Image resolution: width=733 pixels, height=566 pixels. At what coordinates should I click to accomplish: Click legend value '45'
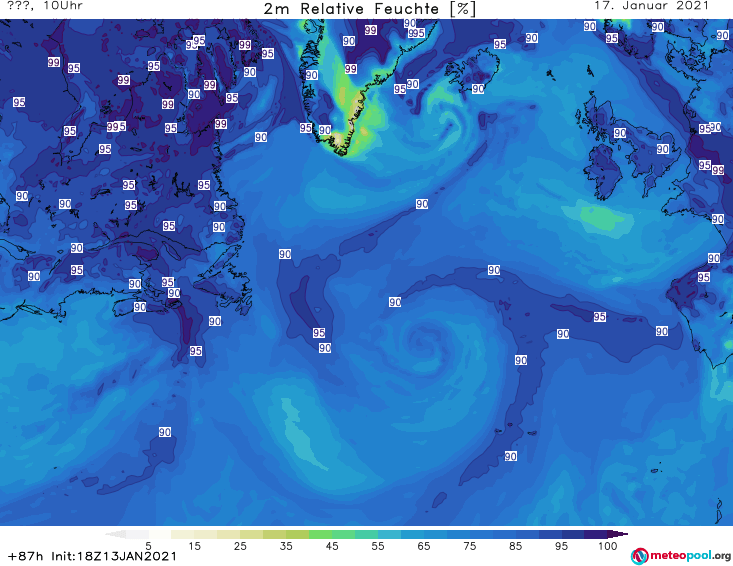click(332, 546)
